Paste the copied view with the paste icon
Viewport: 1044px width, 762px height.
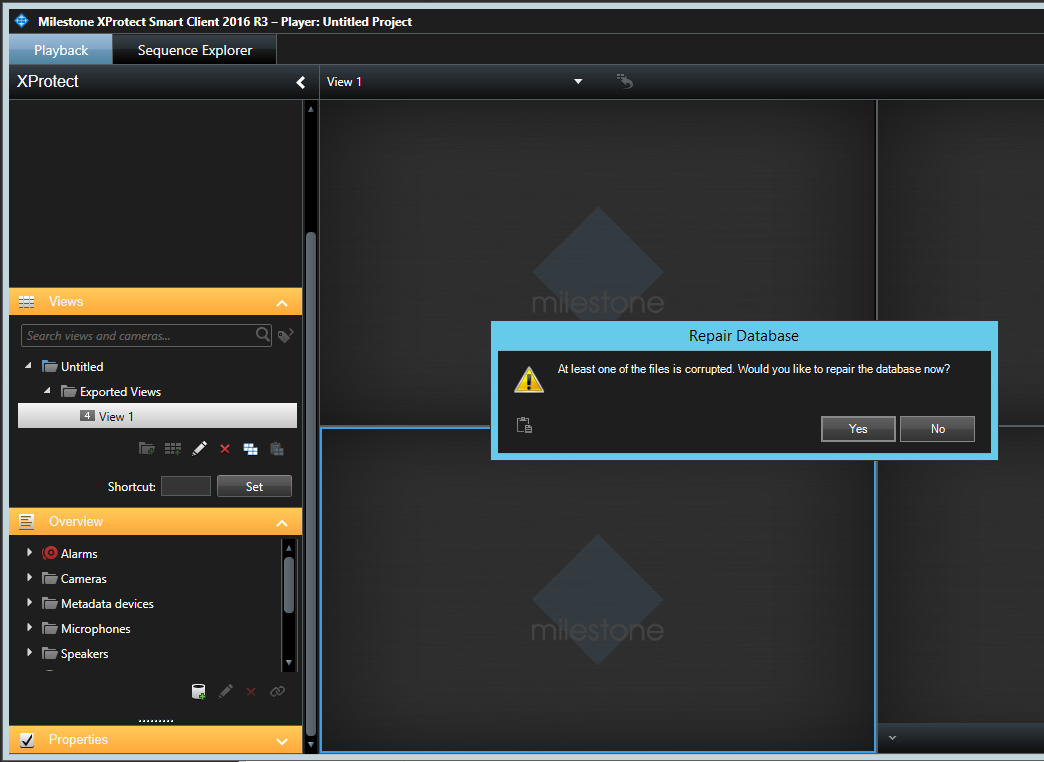pos(277,449)
